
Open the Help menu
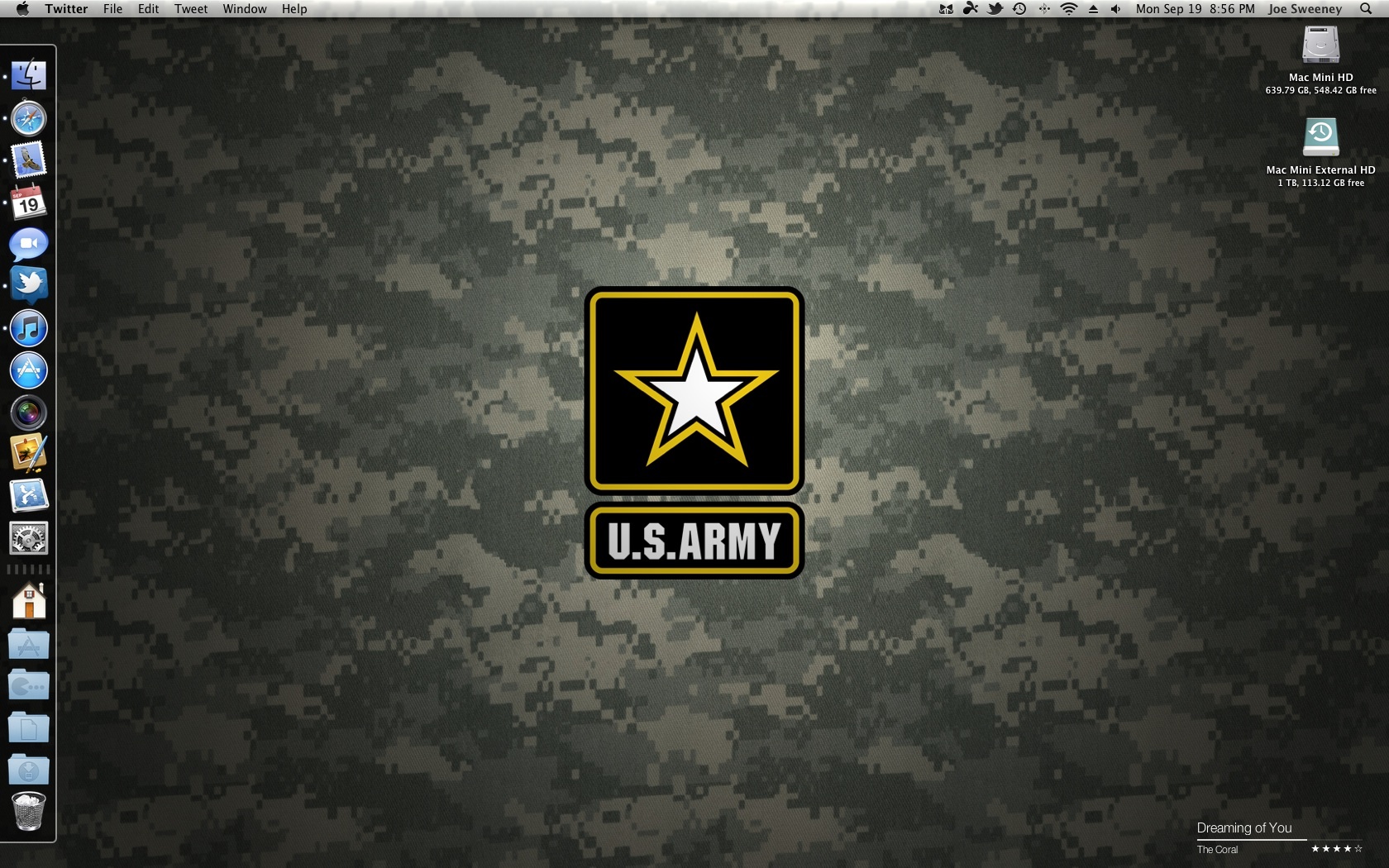(x=294, y=8)
